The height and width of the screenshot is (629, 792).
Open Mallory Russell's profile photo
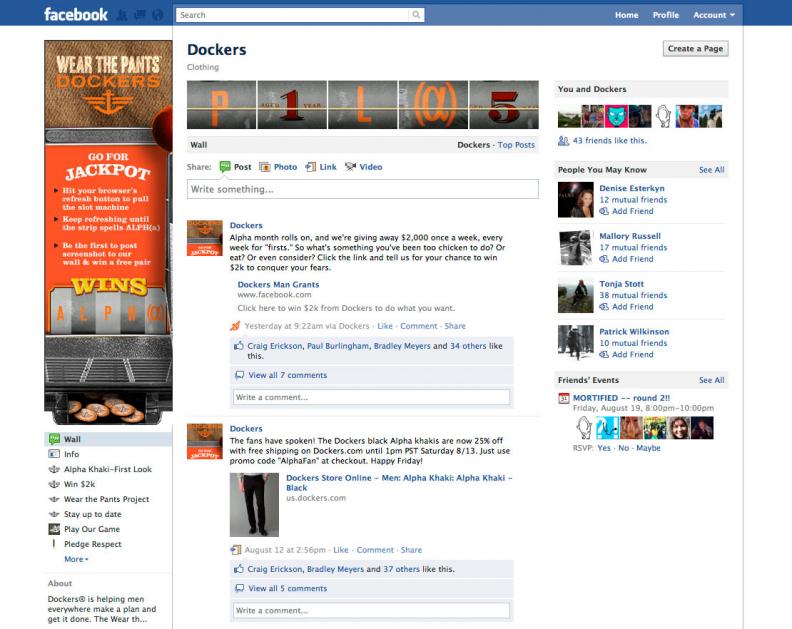[x=575, y=248]
